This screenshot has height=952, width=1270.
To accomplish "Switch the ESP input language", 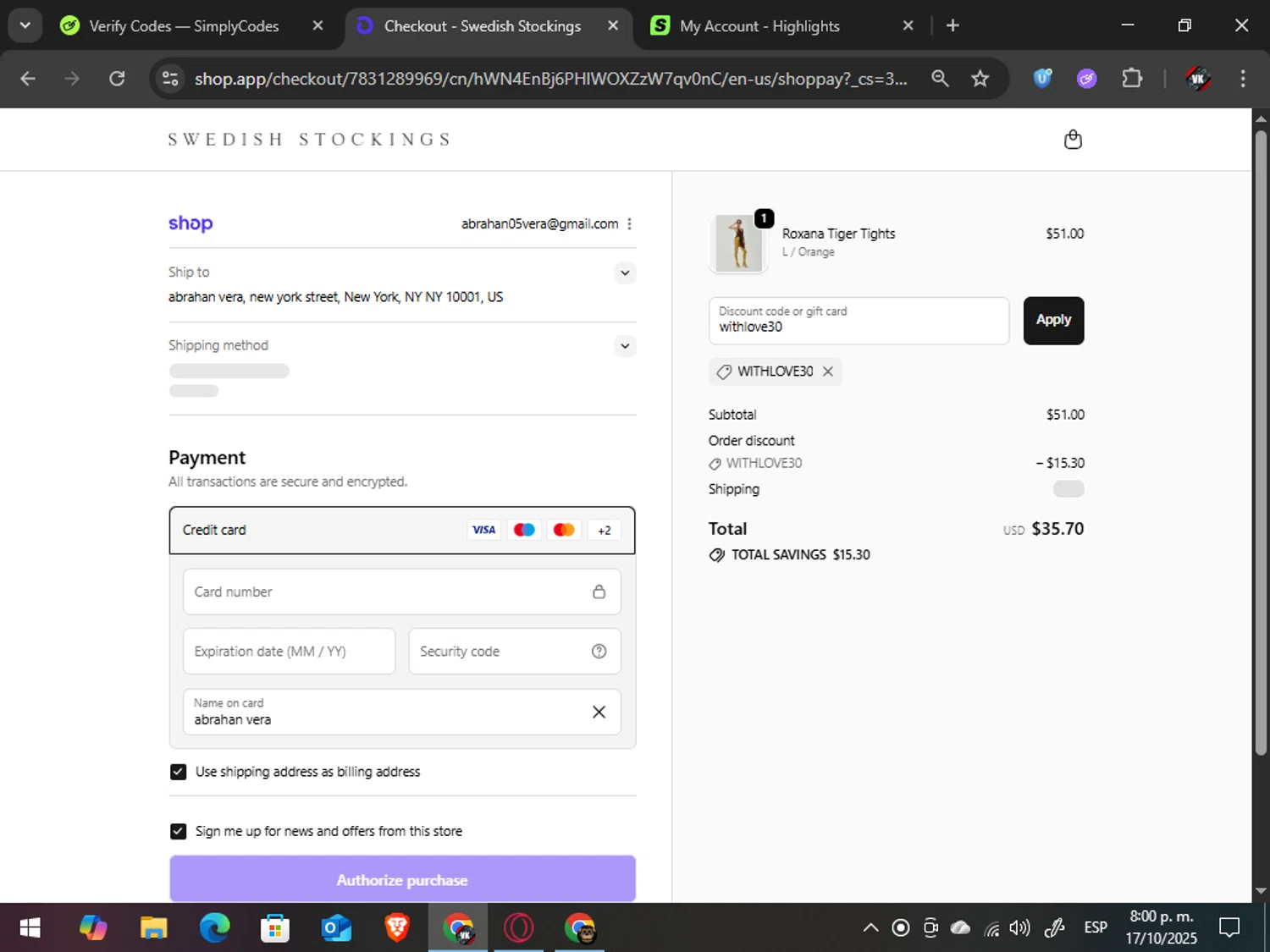I will pyautogui.click(x=1096, y=928).
